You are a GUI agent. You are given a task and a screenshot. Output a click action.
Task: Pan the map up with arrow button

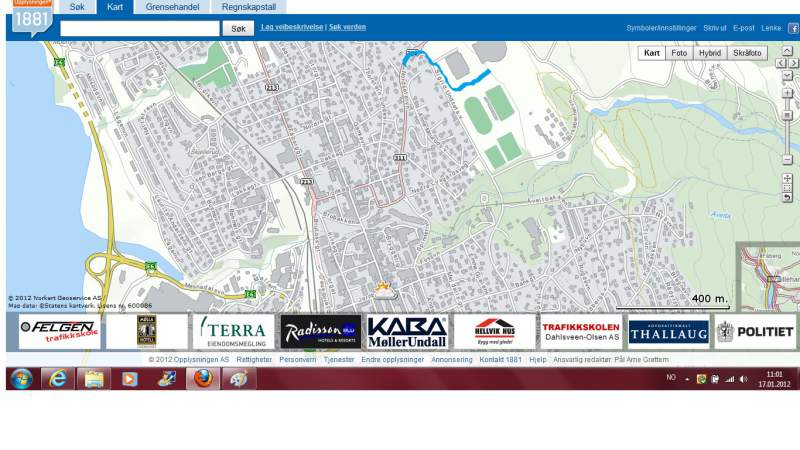click(x=787, y=51)
